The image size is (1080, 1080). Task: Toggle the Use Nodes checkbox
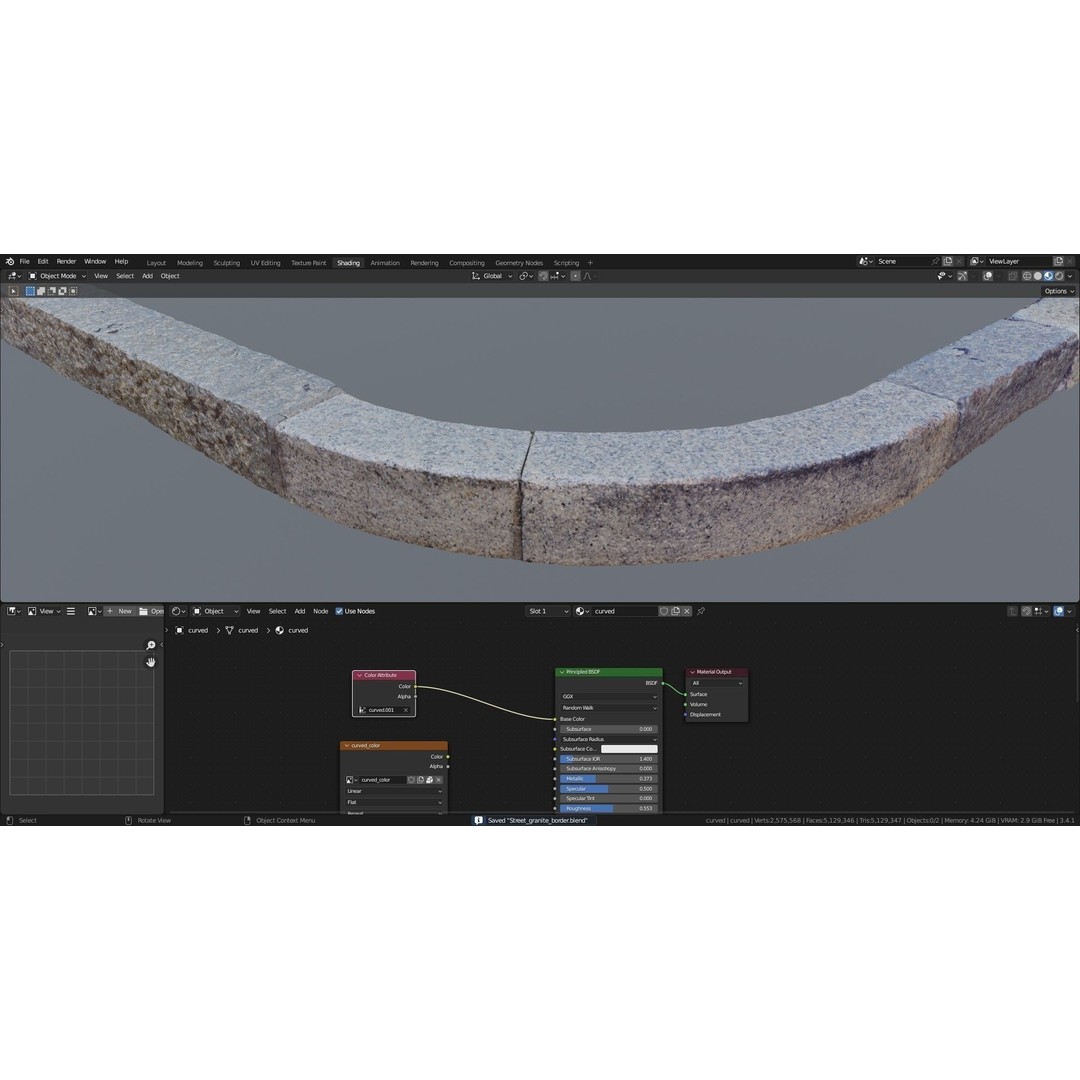click(339, 612)
